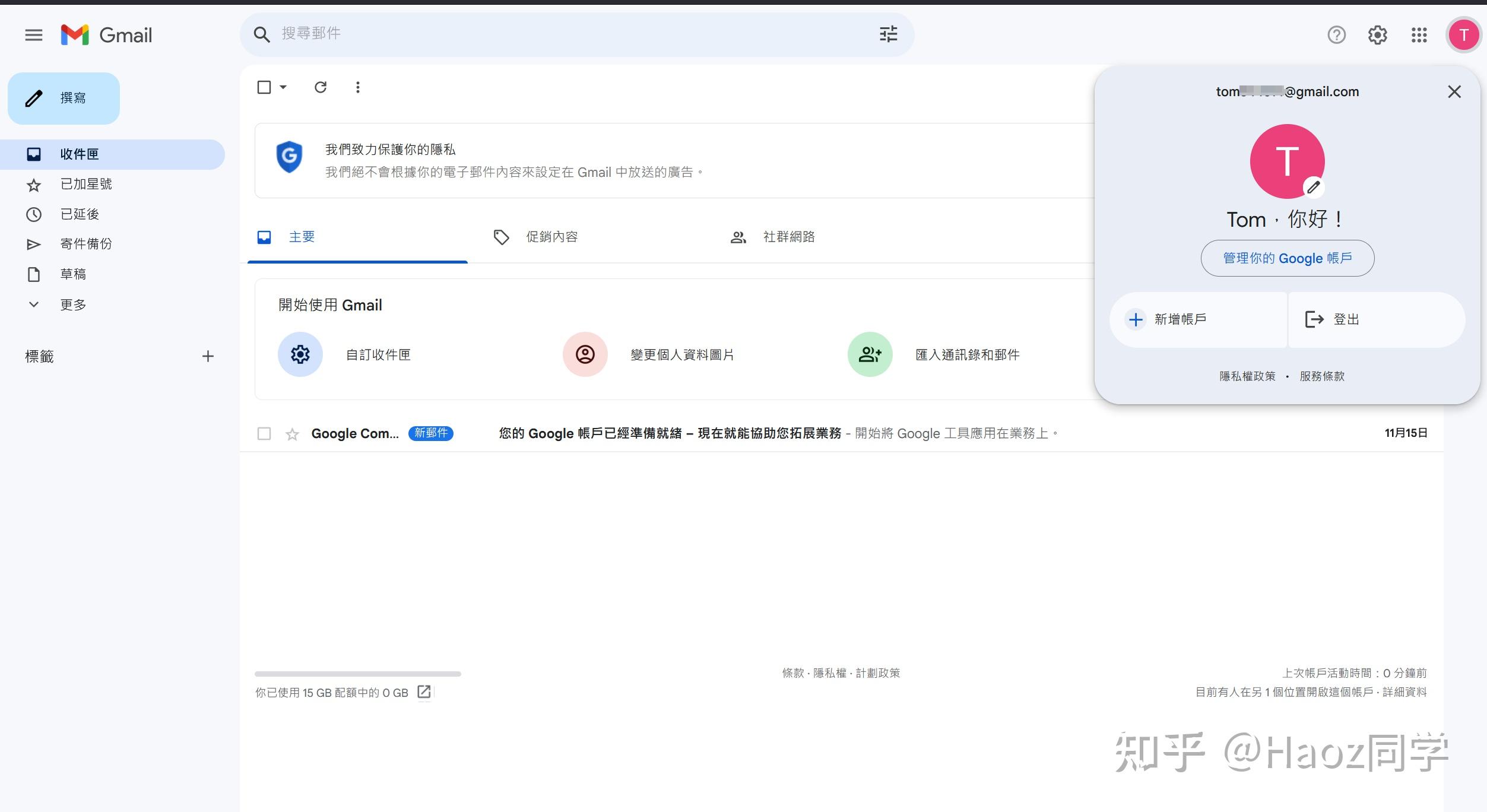The width and height of the screenshot is (1487, 812).
Task: Open the select dropdown arrow beside checkbox
Action: (x=284, y=87)
